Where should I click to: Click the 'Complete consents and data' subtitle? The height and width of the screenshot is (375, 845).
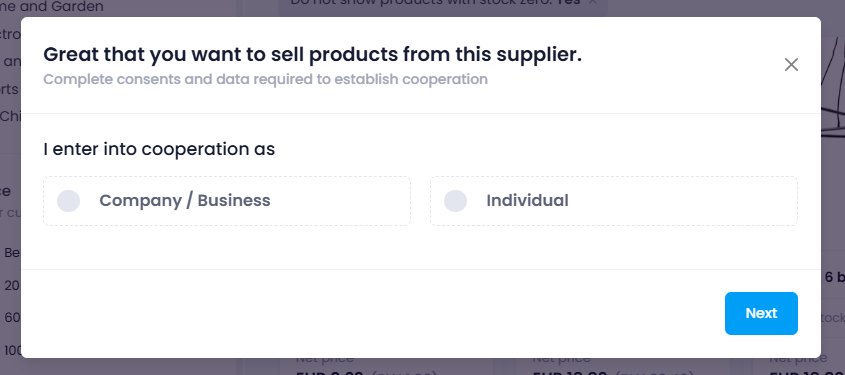click(x=266, y=79)
